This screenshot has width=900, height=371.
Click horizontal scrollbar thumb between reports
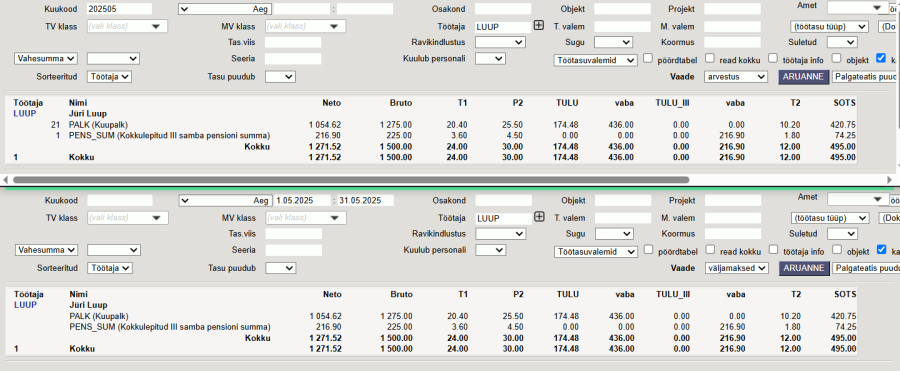(x=351, y=180)
